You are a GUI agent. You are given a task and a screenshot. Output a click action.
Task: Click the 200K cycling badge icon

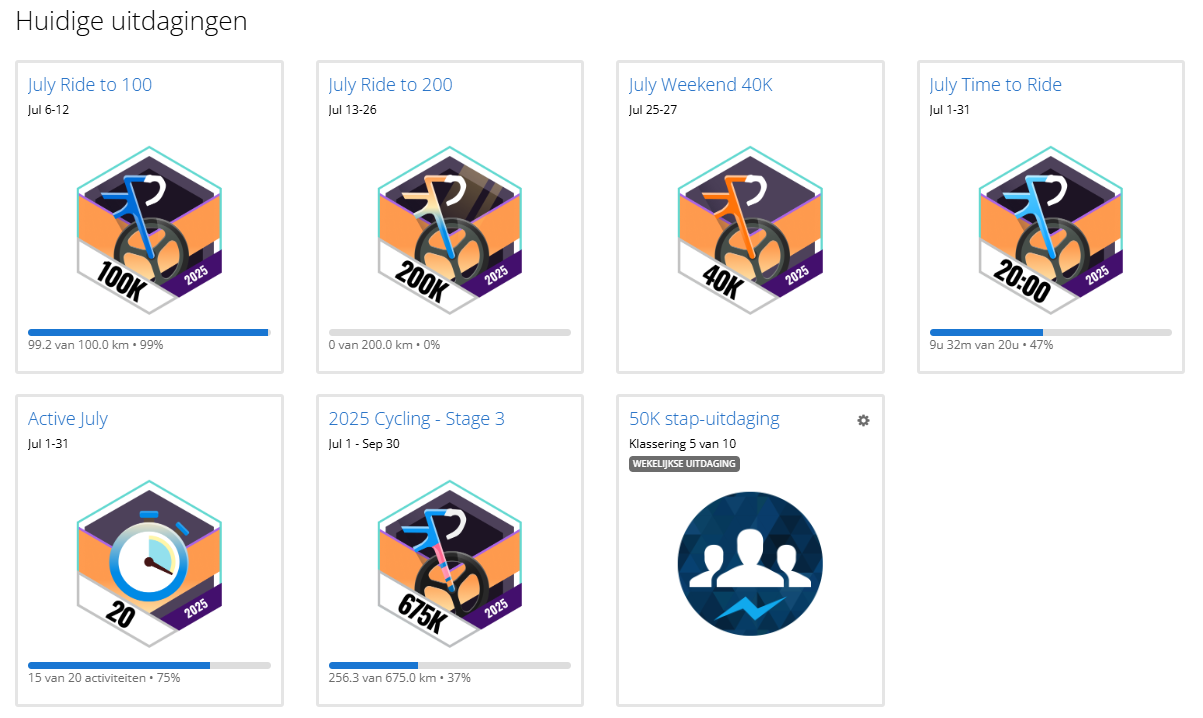tap(450, 230)
